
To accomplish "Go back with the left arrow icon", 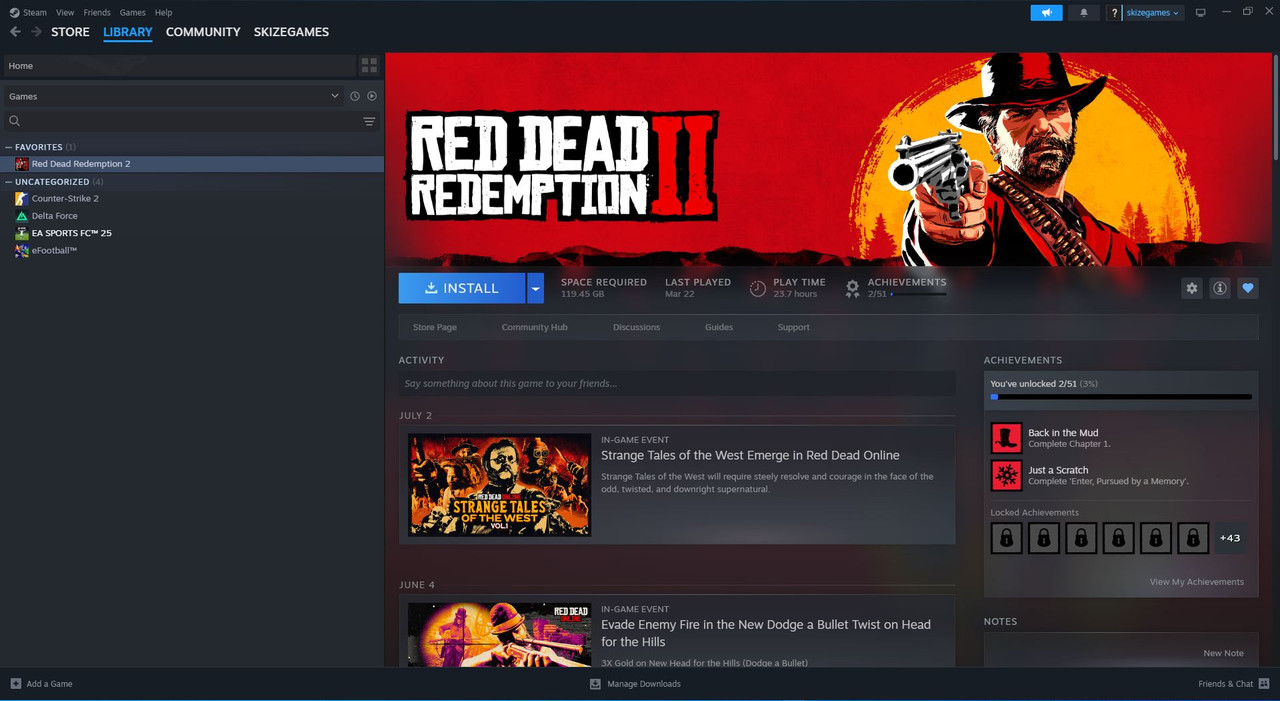I will click(15, 32).
